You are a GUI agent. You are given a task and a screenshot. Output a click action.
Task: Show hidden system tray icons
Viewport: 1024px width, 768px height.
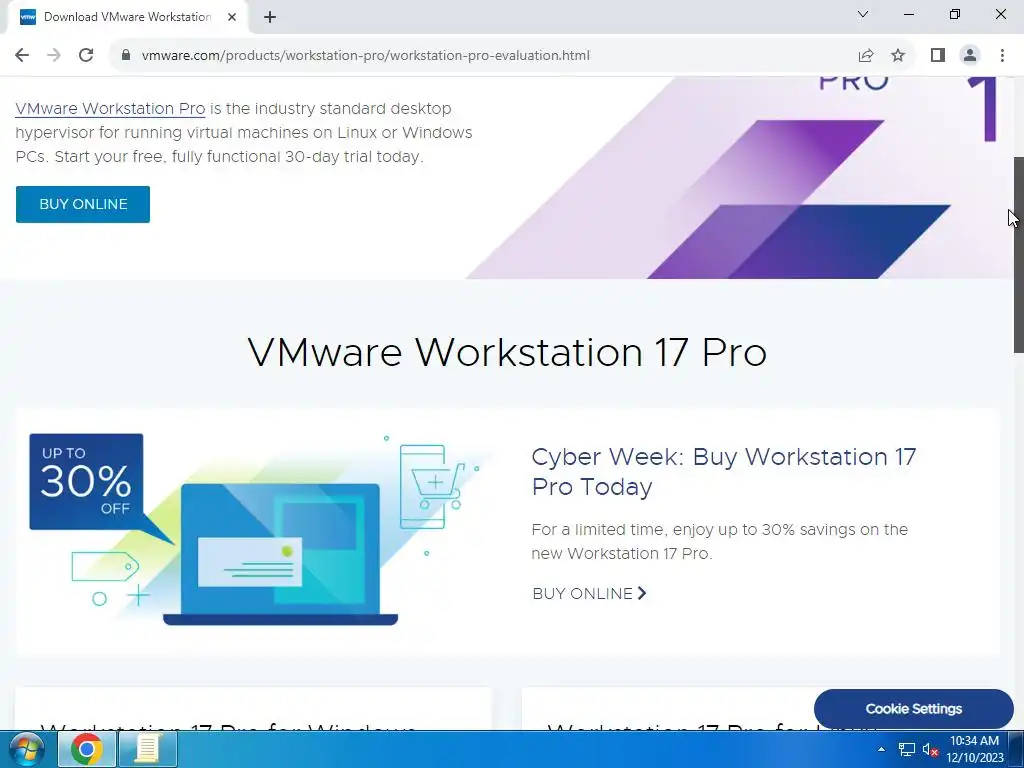click(x=881, y=749)
